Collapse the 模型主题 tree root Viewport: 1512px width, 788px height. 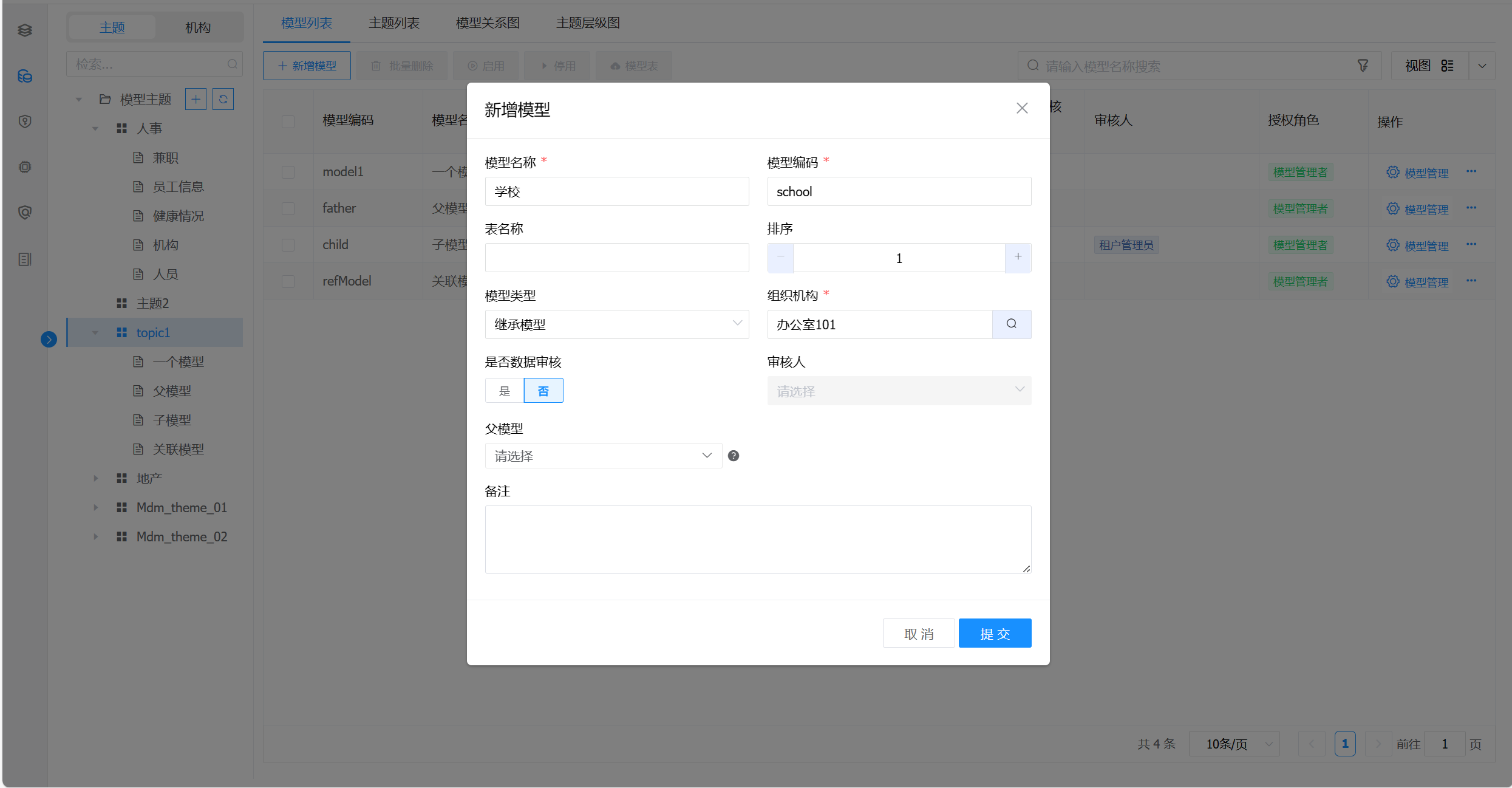click(x=79, y=99)
